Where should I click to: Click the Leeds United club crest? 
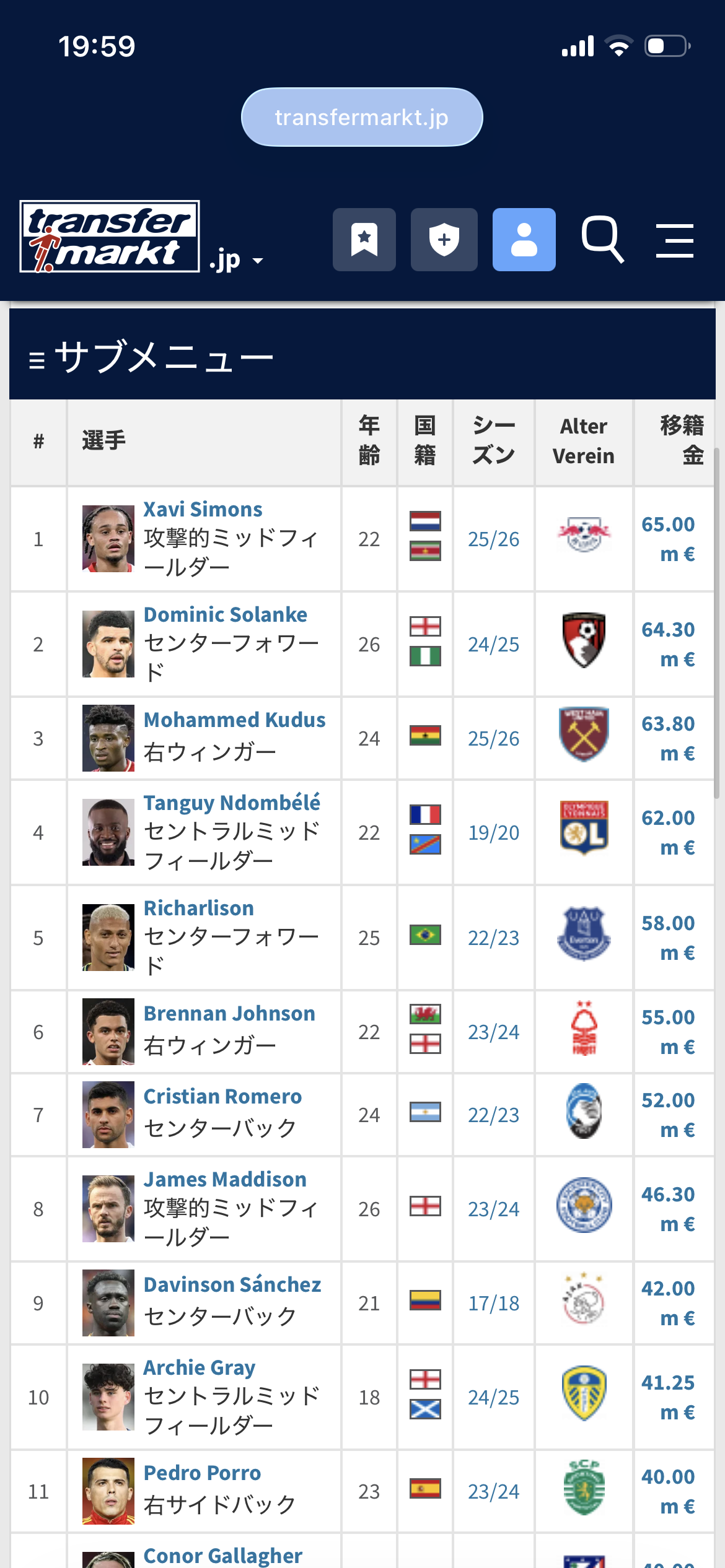click(584, 1393)
